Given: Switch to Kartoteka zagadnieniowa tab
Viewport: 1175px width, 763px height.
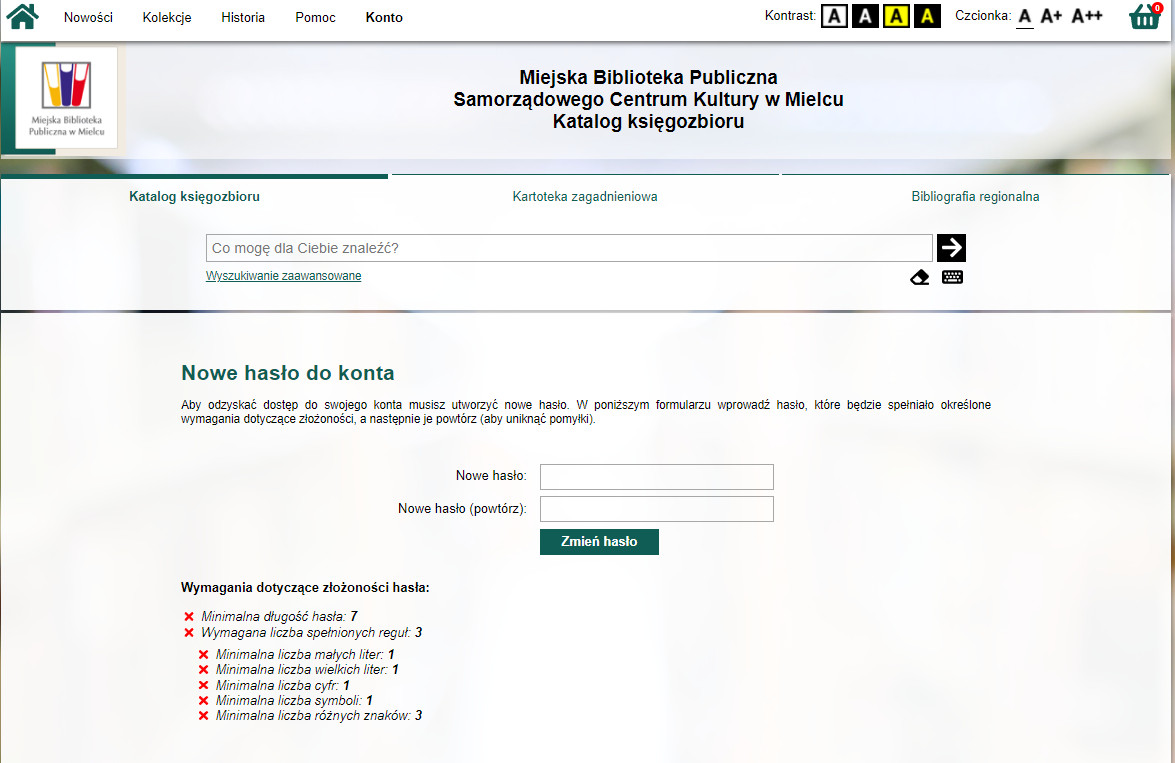Looking at the screenshot, I should [585, 197].
